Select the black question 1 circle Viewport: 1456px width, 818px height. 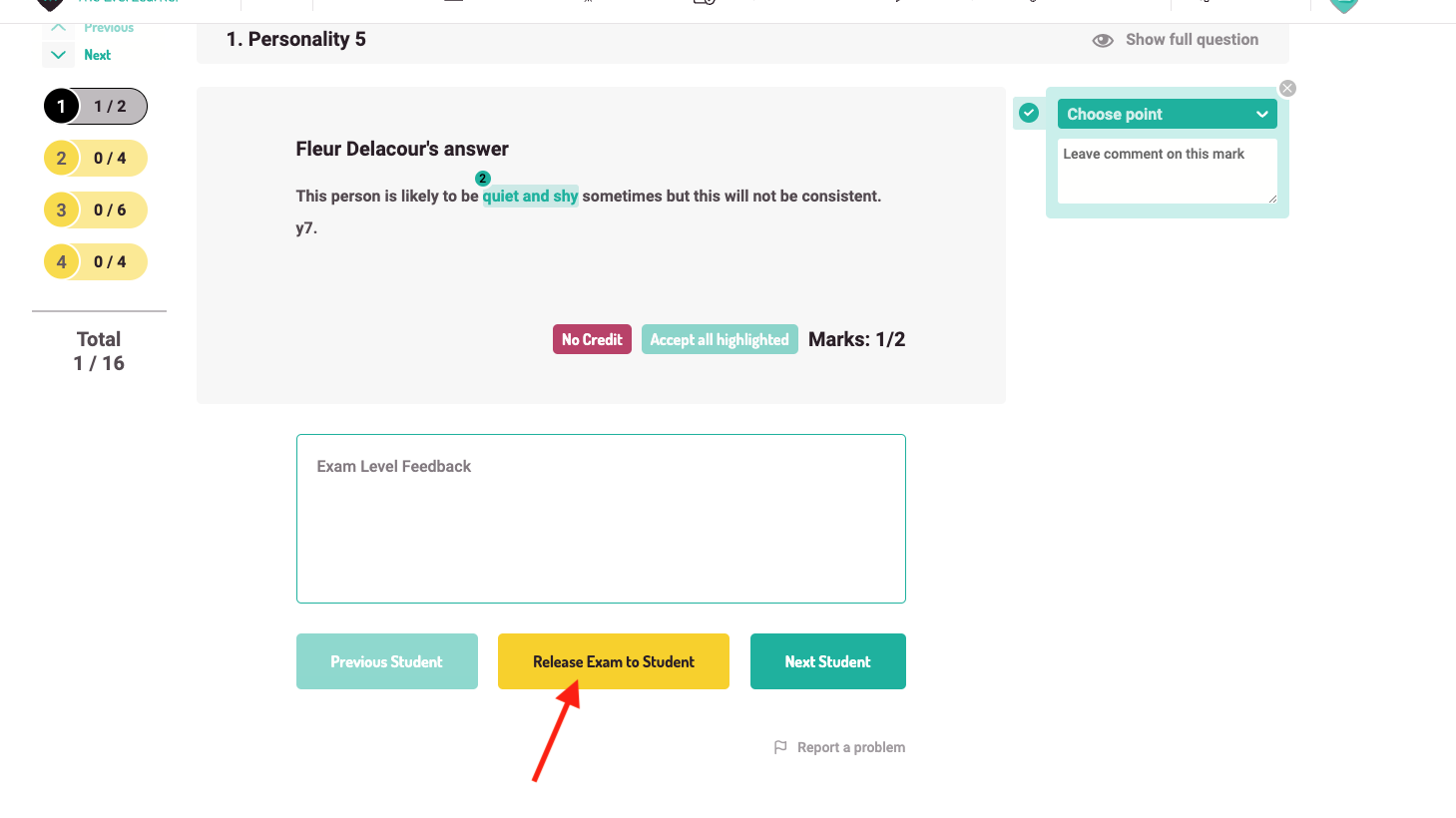[61, 107]
